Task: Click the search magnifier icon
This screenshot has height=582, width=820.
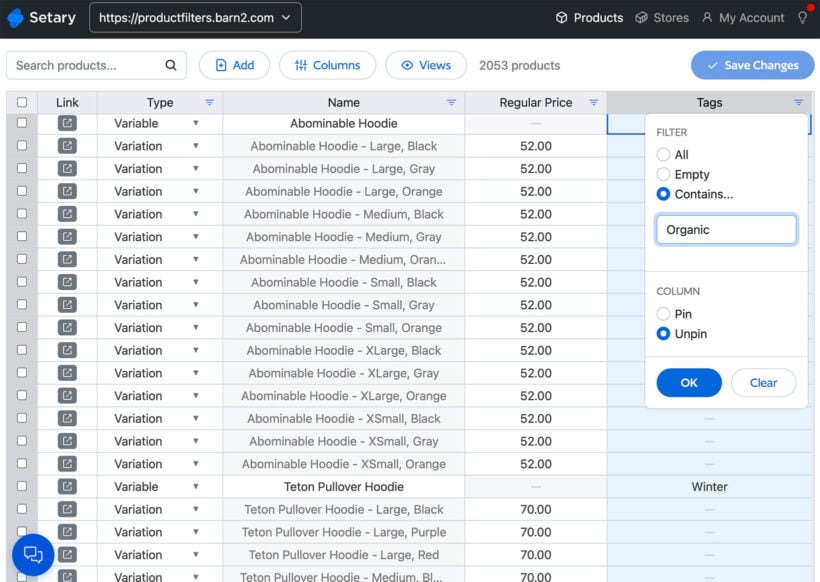Action: [x=170, y=66]
